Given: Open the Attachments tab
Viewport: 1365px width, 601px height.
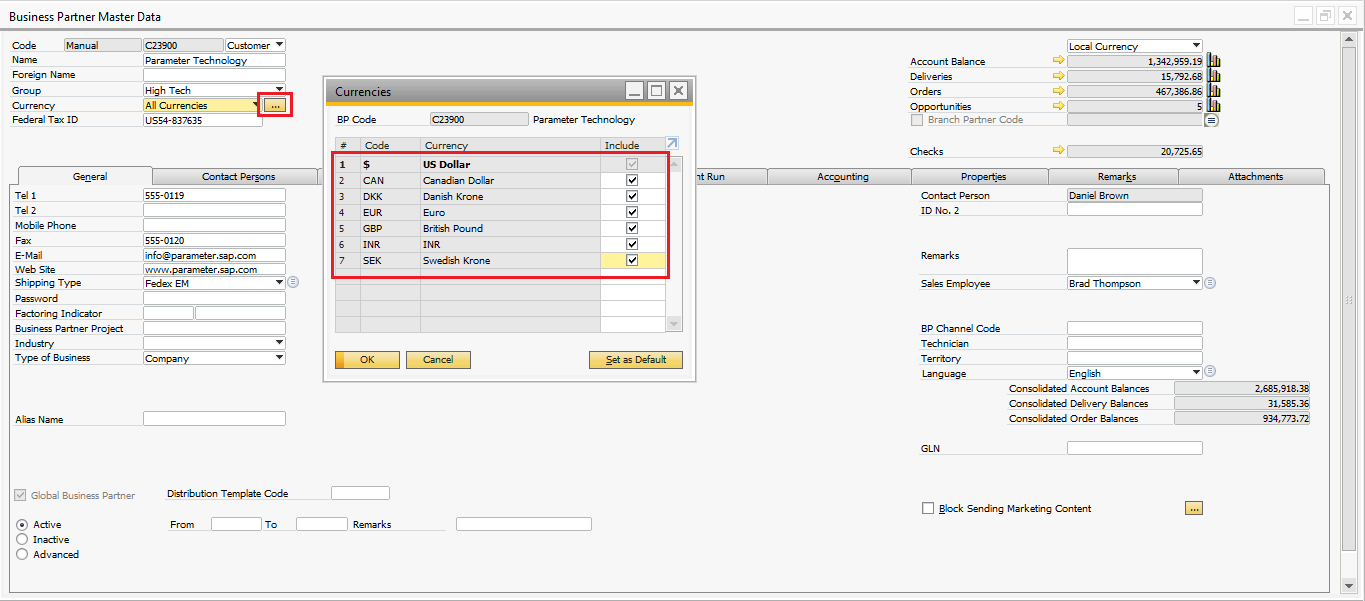Looking at the screenshot, I should [x=1255, y=177].
